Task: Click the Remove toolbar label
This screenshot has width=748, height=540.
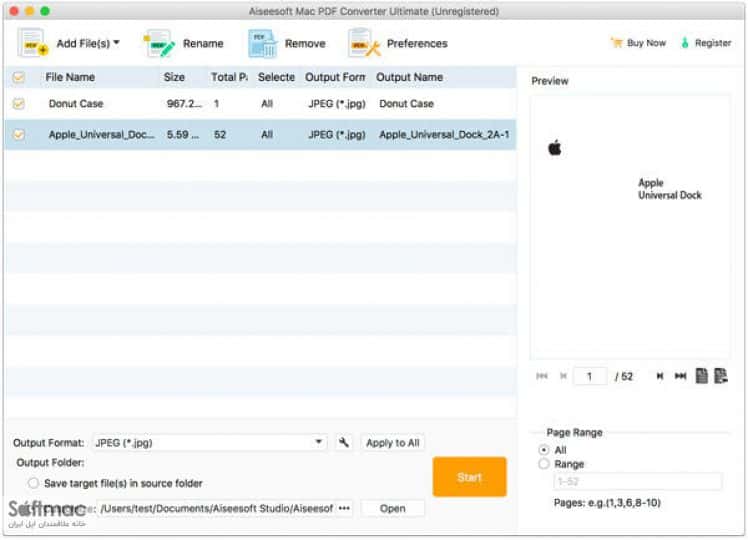Action: [305, 43]
